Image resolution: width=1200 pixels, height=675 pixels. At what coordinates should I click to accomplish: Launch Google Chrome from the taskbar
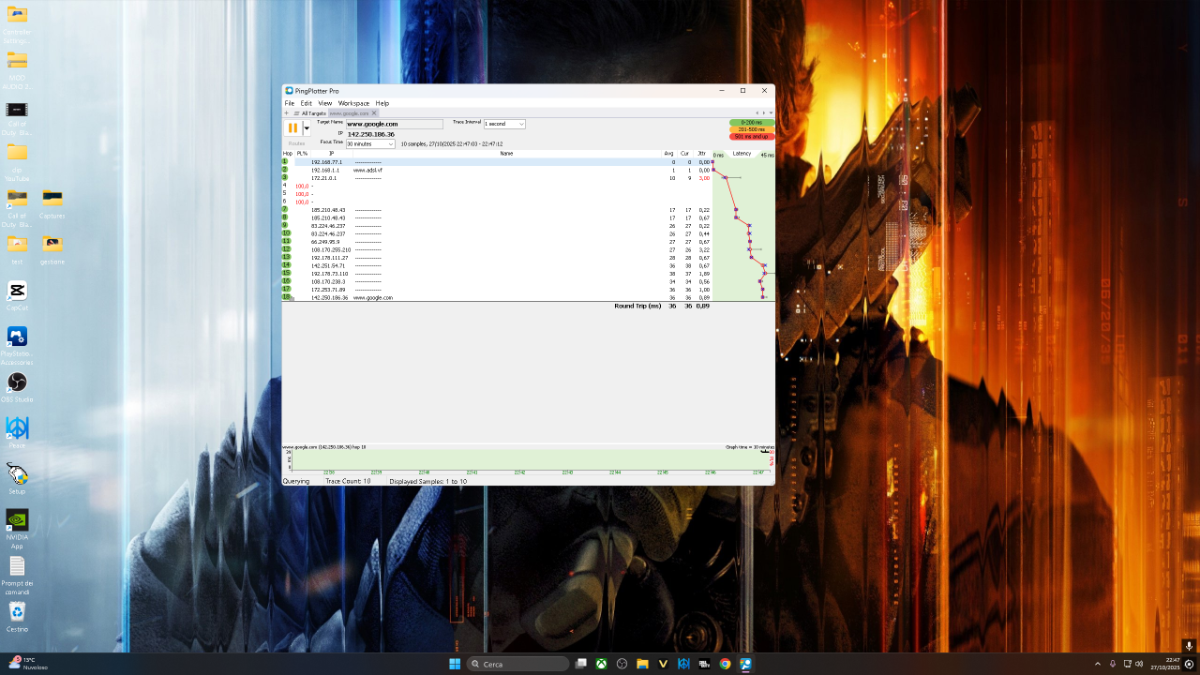[725, 664]
